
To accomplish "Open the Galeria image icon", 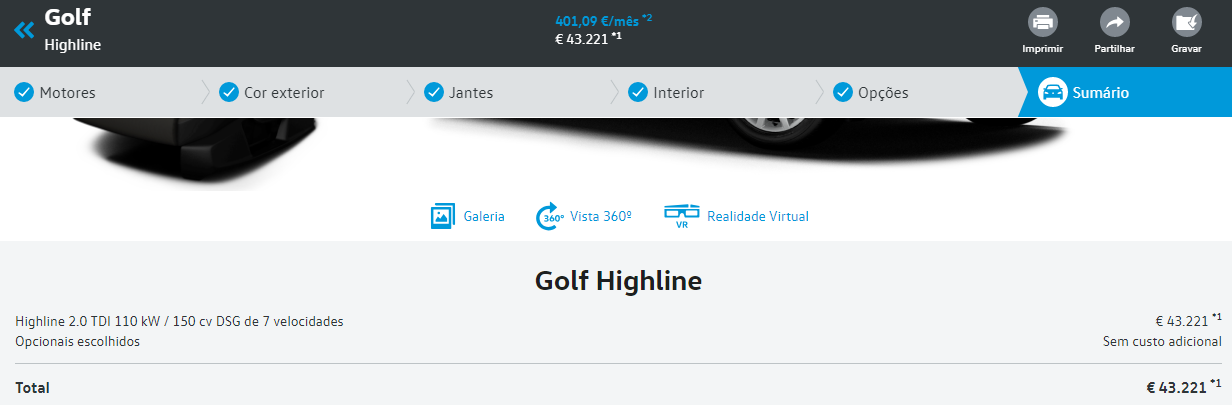I will click(443, 216).
